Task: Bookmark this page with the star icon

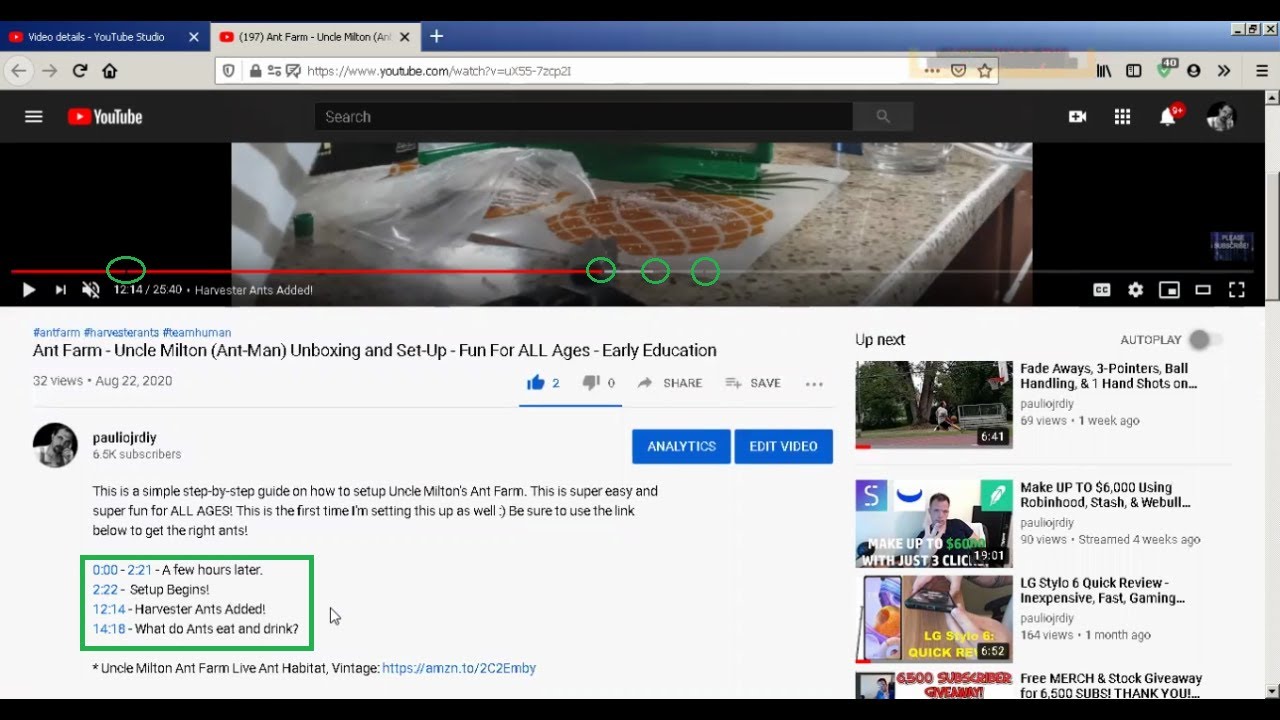Action: 984,71
